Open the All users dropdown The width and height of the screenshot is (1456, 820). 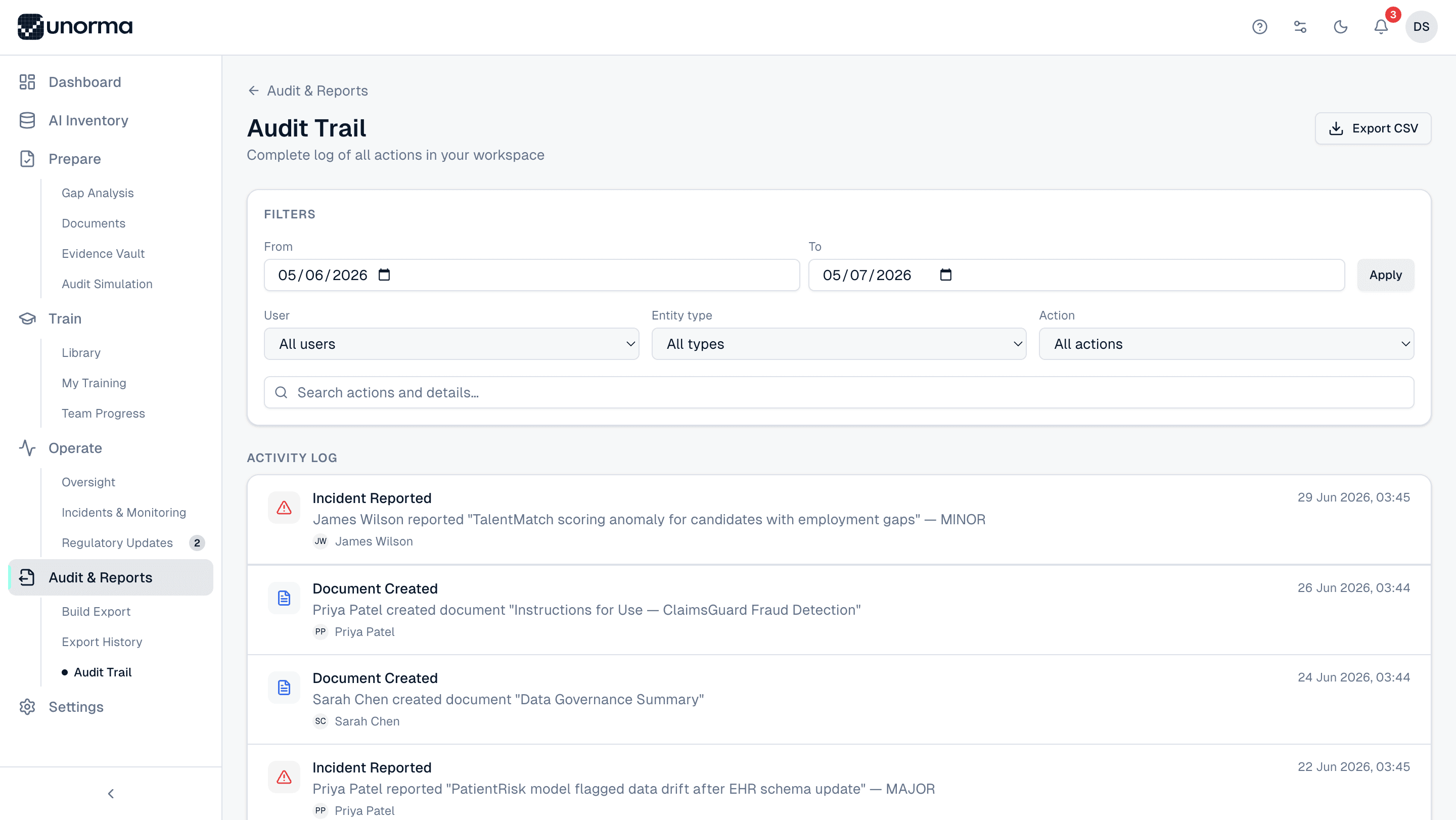451,344
